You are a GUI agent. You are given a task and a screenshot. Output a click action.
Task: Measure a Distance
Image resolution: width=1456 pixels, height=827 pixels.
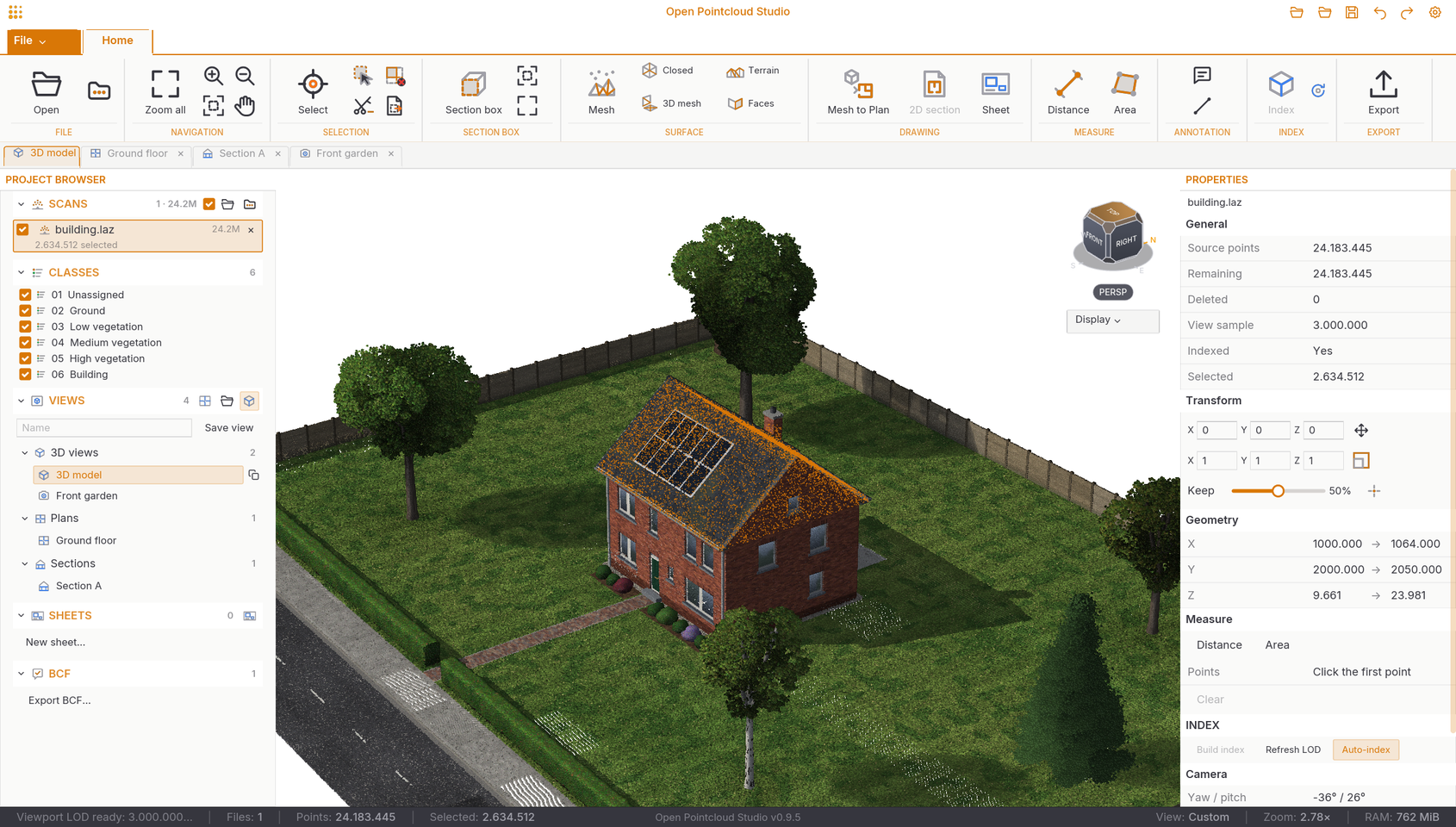tap(1068, 92)
